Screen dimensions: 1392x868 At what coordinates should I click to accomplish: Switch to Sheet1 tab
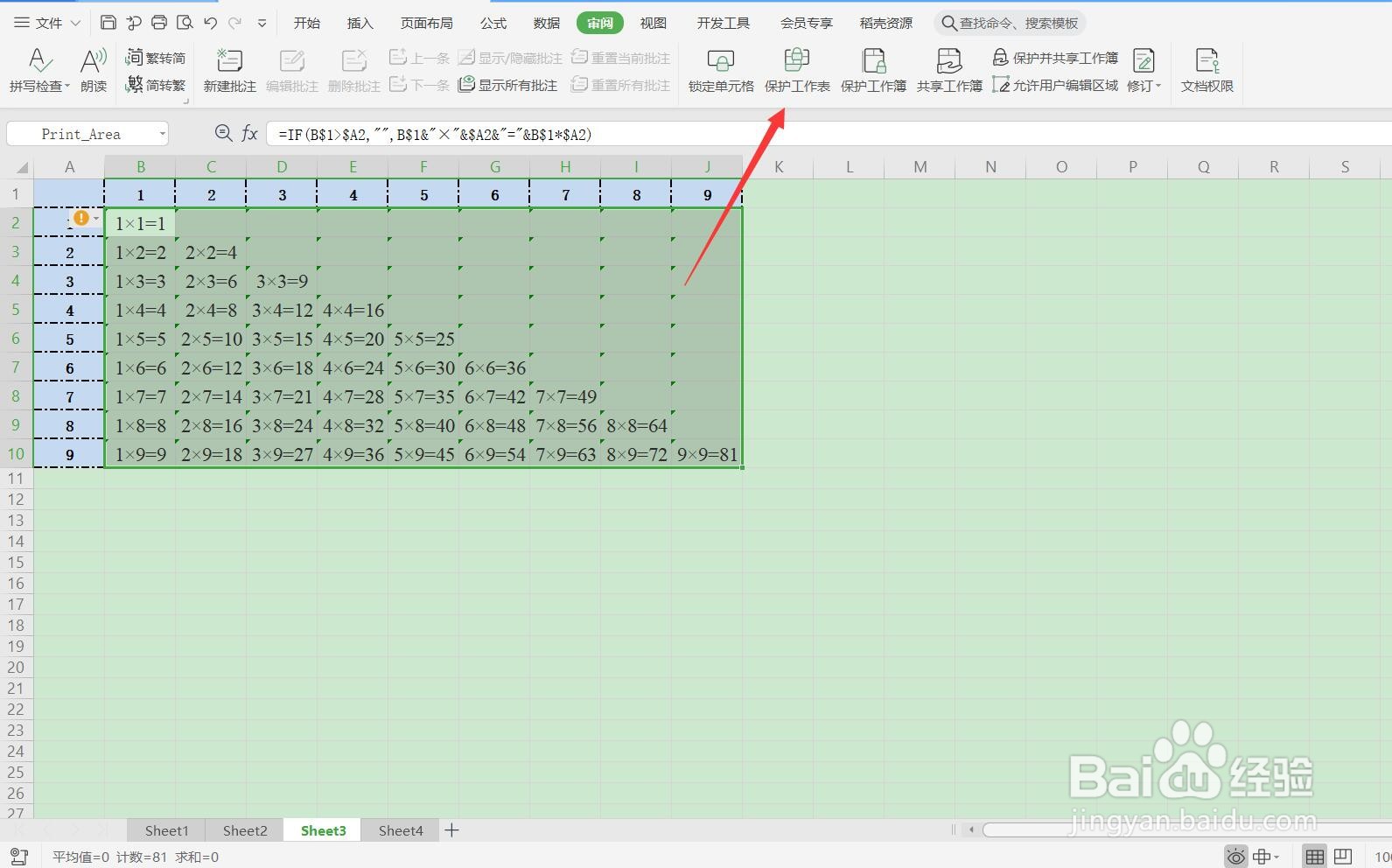[166, 830]
